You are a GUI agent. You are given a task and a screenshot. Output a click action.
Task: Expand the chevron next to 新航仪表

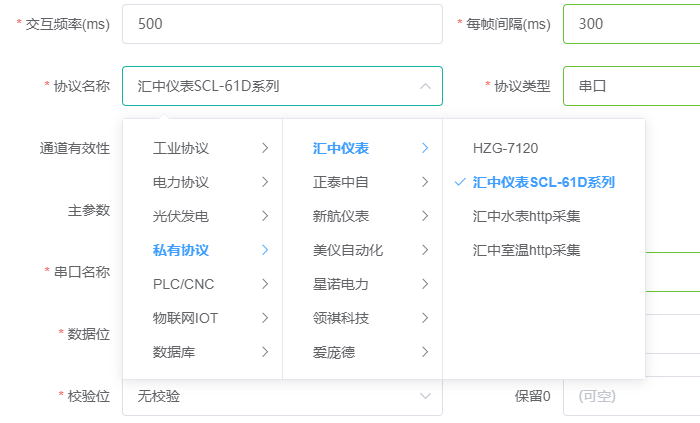425,216
